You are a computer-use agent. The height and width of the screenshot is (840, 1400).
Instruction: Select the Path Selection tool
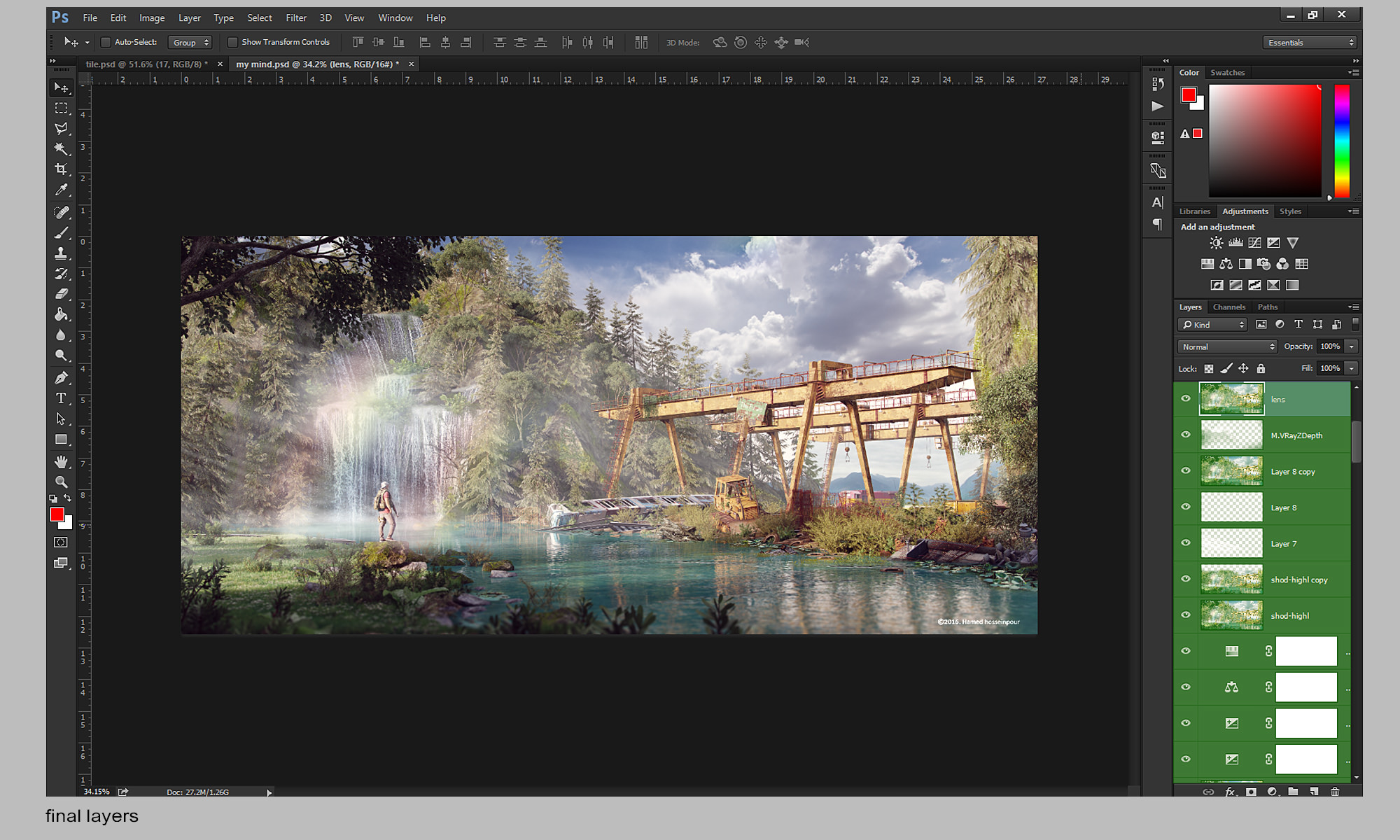62,419
